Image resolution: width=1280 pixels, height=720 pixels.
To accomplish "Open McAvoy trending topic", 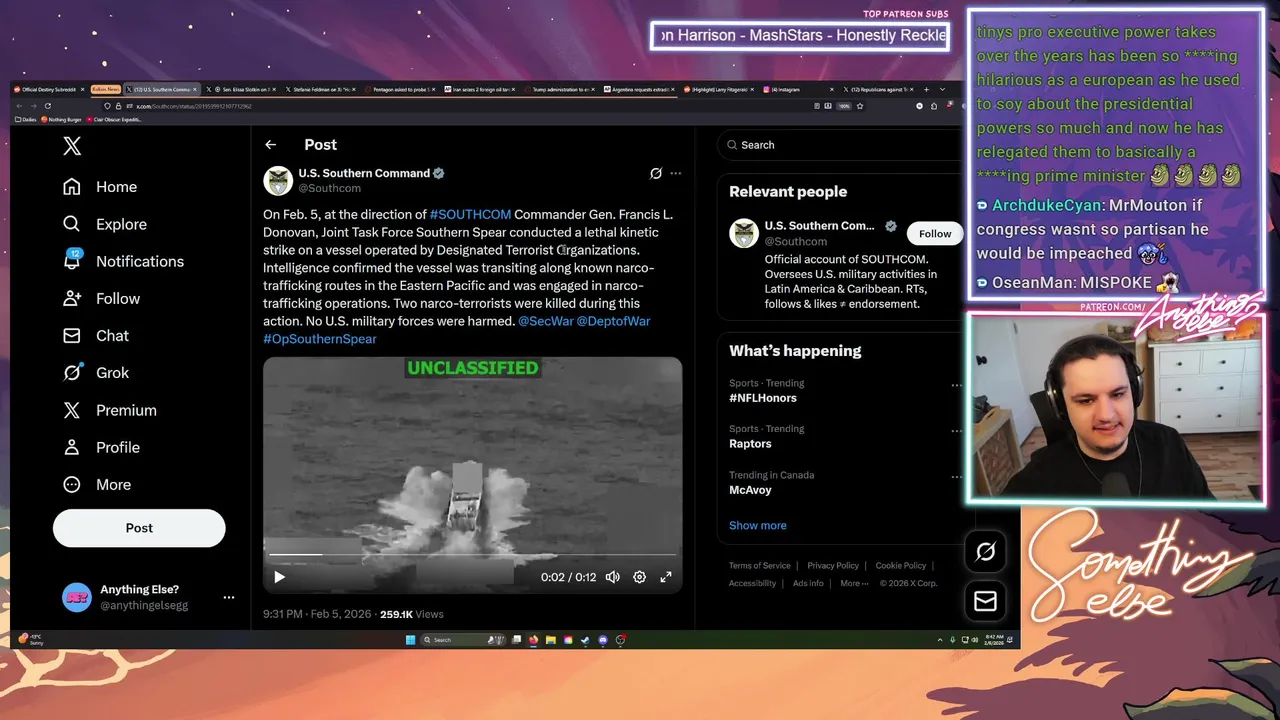I will [x=750, y=490].
